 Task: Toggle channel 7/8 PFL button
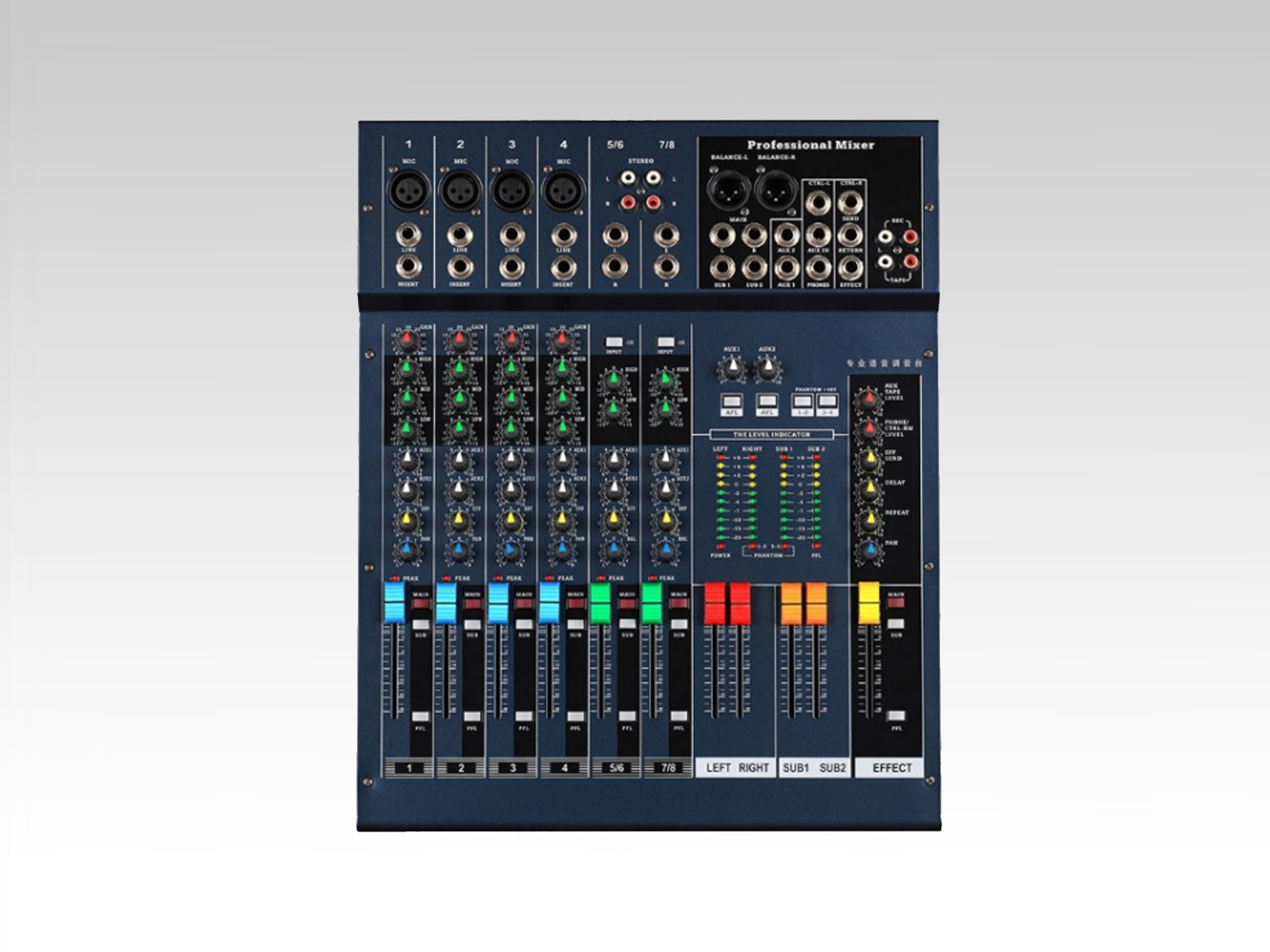click(679, 716)
